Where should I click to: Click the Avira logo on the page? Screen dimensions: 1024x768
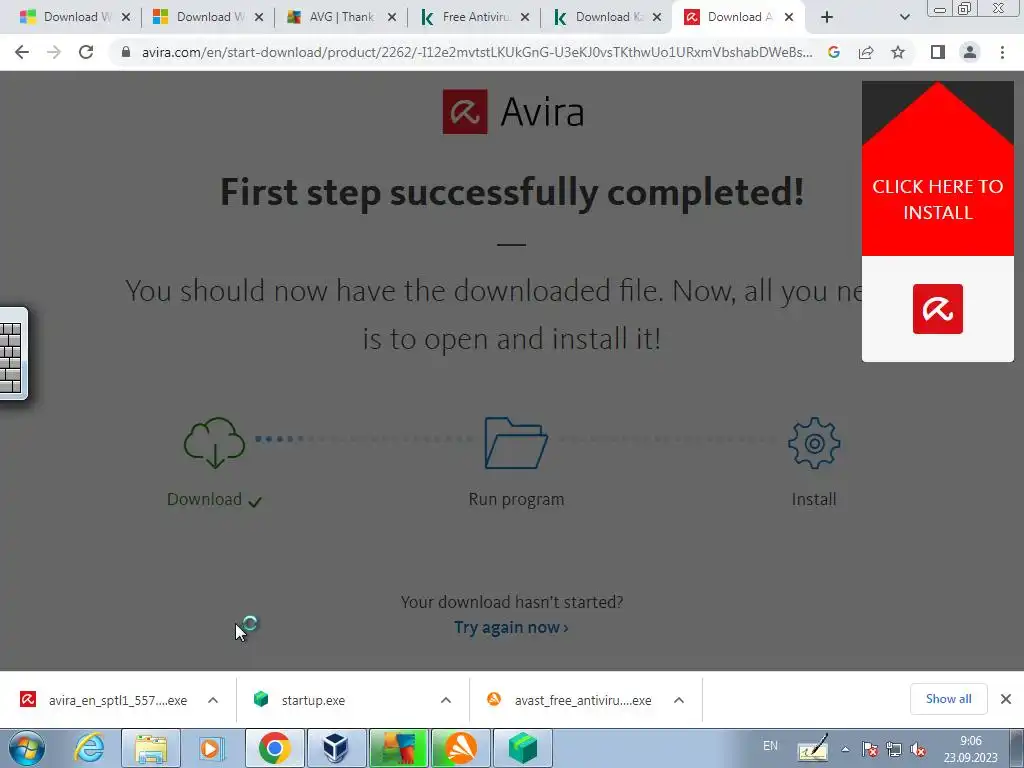tap(513, 112)
